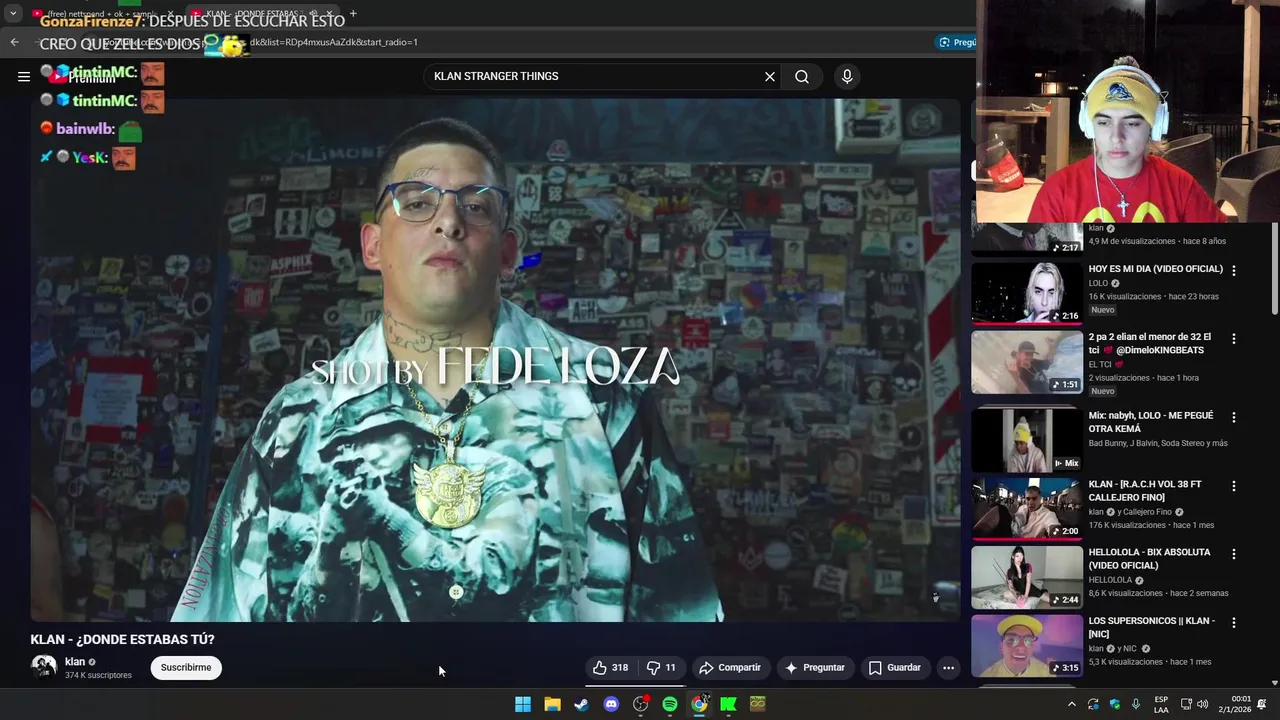Open options menu for HOY ES MI DIA video
Viewport: 1280px width, 720px height.
pos(1233,270)
